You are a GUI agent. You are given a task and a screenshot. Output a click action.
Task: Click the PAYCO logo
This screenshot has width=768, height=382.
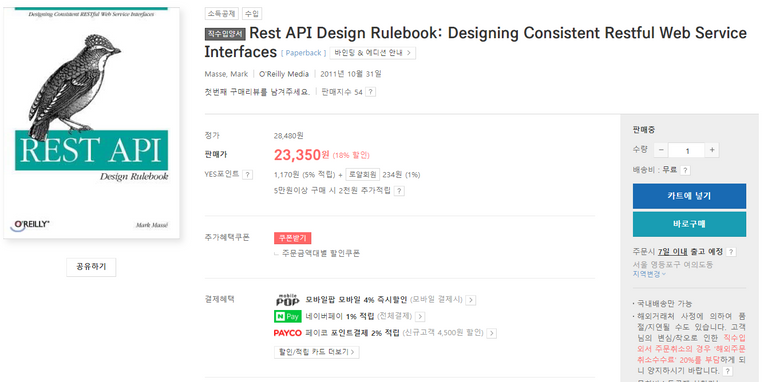288,333
